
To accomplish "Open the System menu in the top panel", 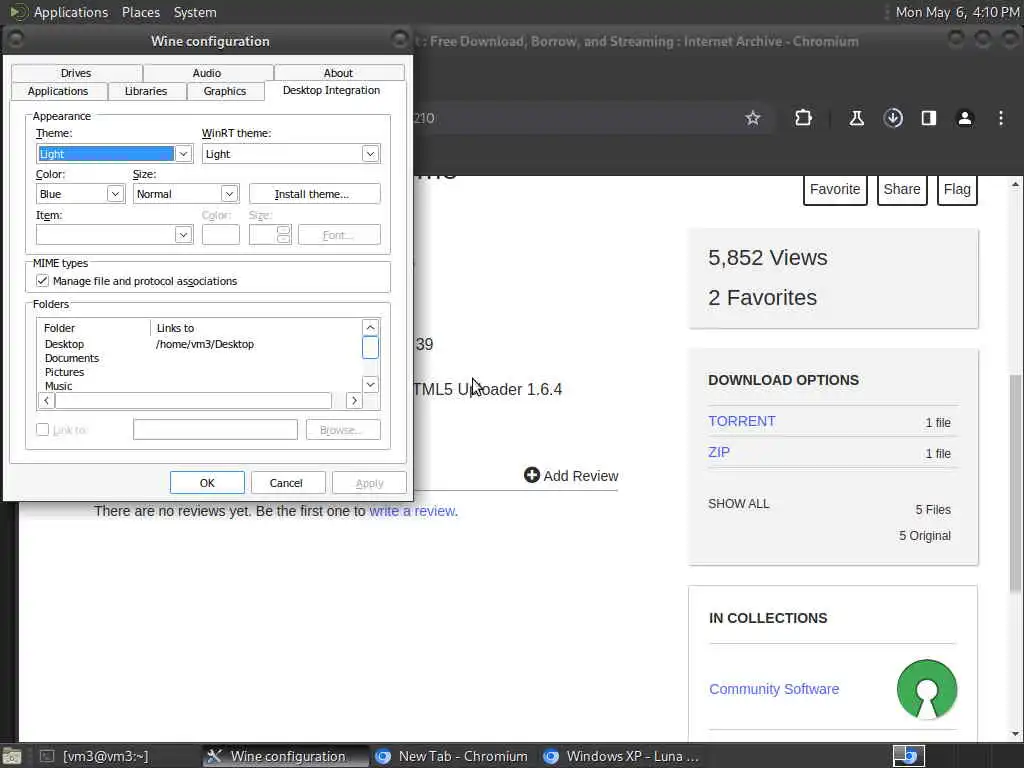I will tap(195, 12).
